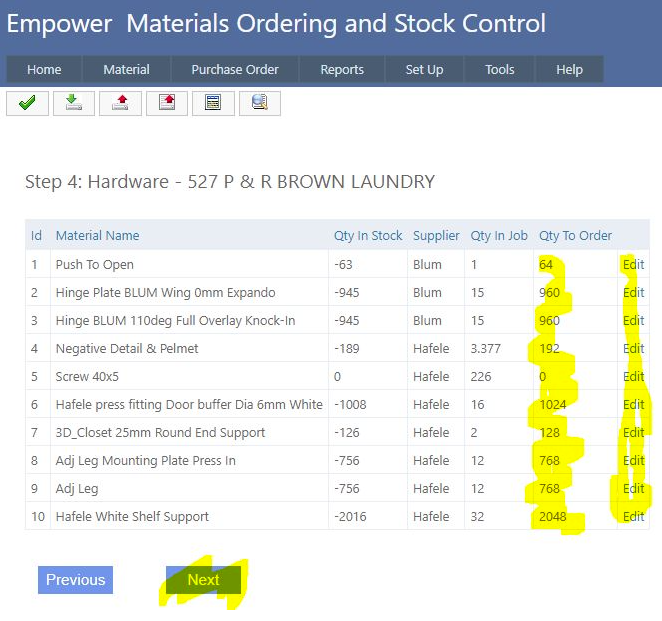The width and height of the screenshot is (662, 621).
Task: Click the green down-arrow import icon
Action: pos(74,103)
